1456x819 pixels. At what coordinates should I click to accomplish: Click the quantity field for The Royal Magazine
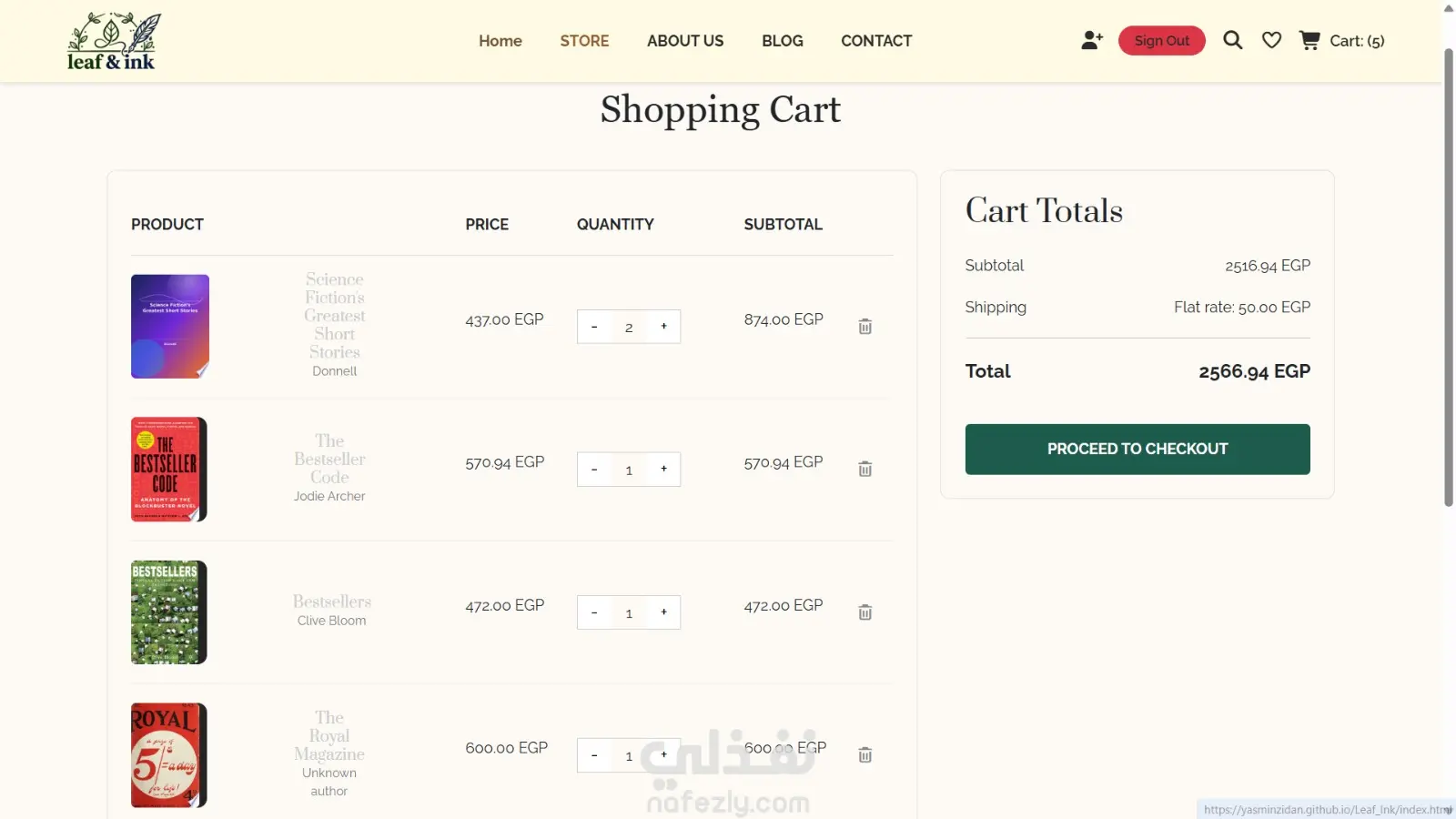tap(629, 755)
